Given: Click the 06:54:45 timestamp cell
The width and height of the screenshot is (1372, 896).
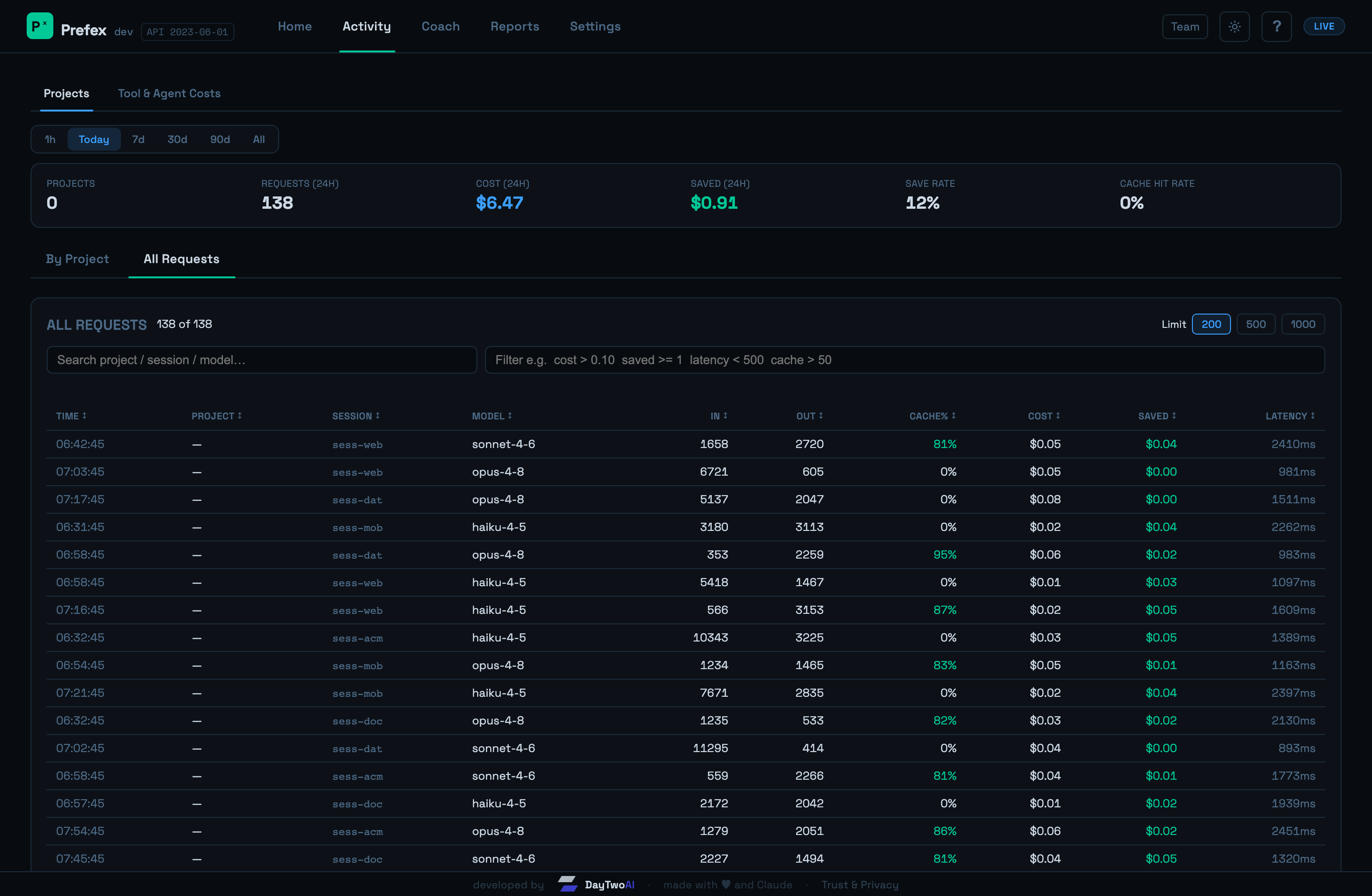Looking at the screenshot, I should tap(80, 665).
